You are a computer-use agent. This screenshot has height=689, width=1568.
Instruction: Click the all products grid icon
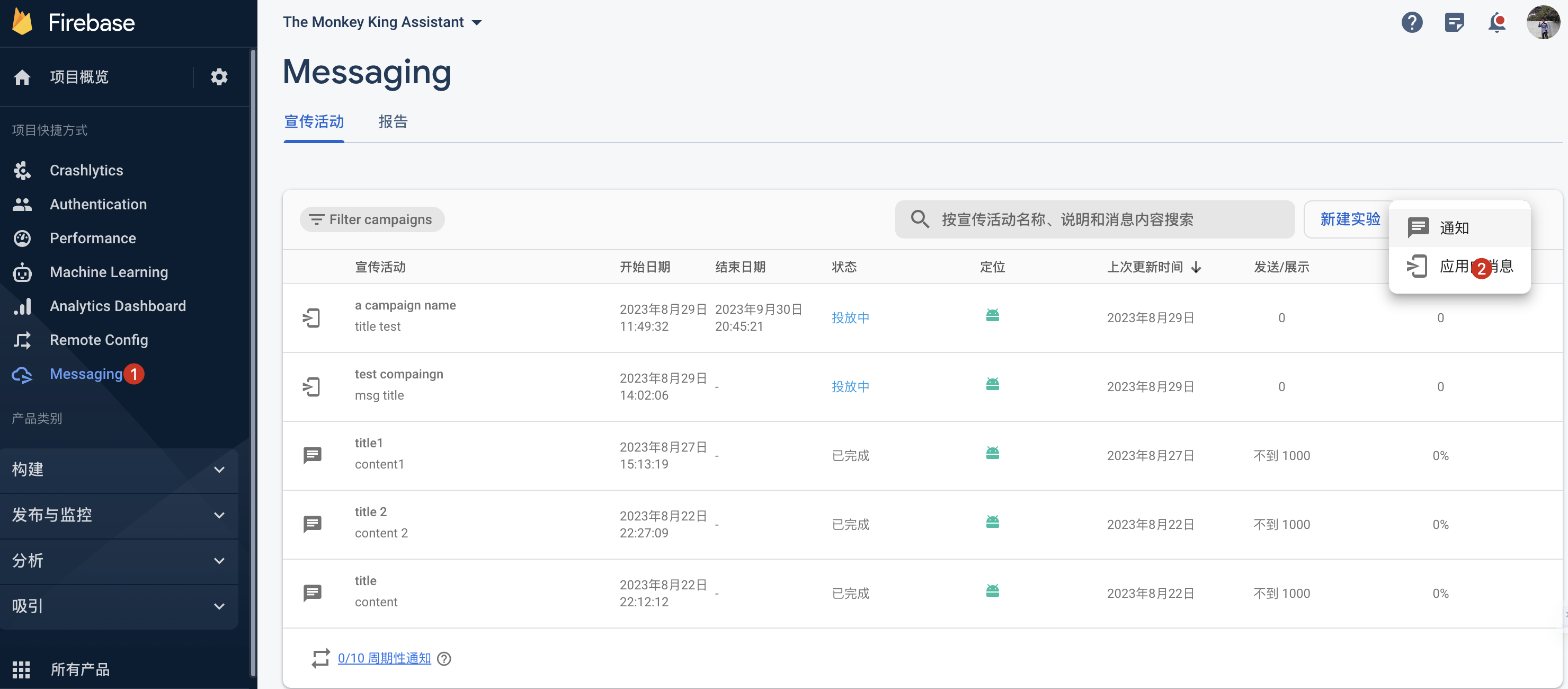click(21, 669)
